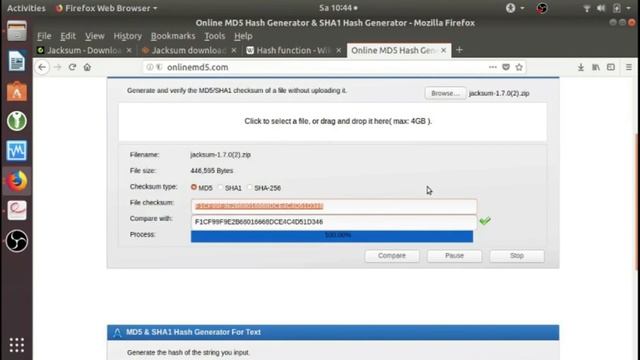The image size is (640, 360).
Task: Select SHA1 checksum type
Action: [x=221, y=187]
